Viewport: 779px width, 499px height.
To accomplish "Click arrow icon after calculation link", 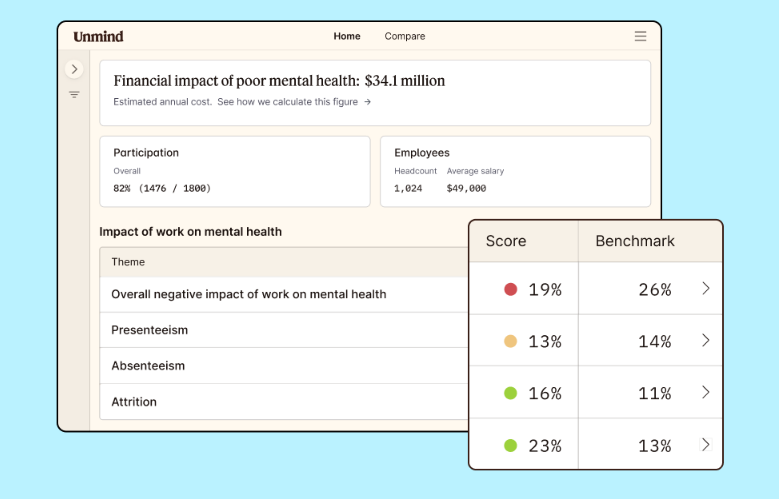I will pyautogui.click(x=367, y=101).
